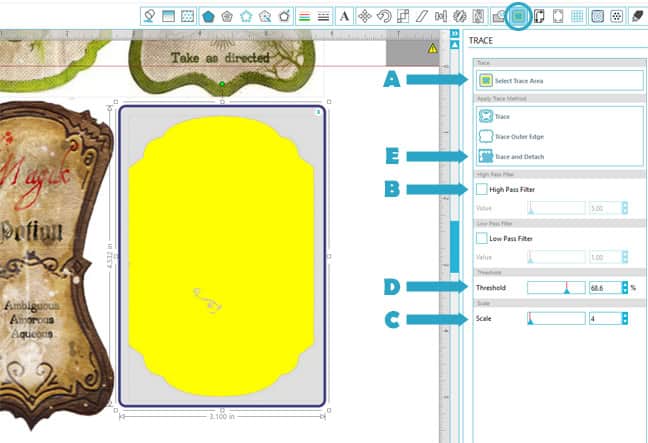Click the Eraser icon in toolbar

coord(637,16)
